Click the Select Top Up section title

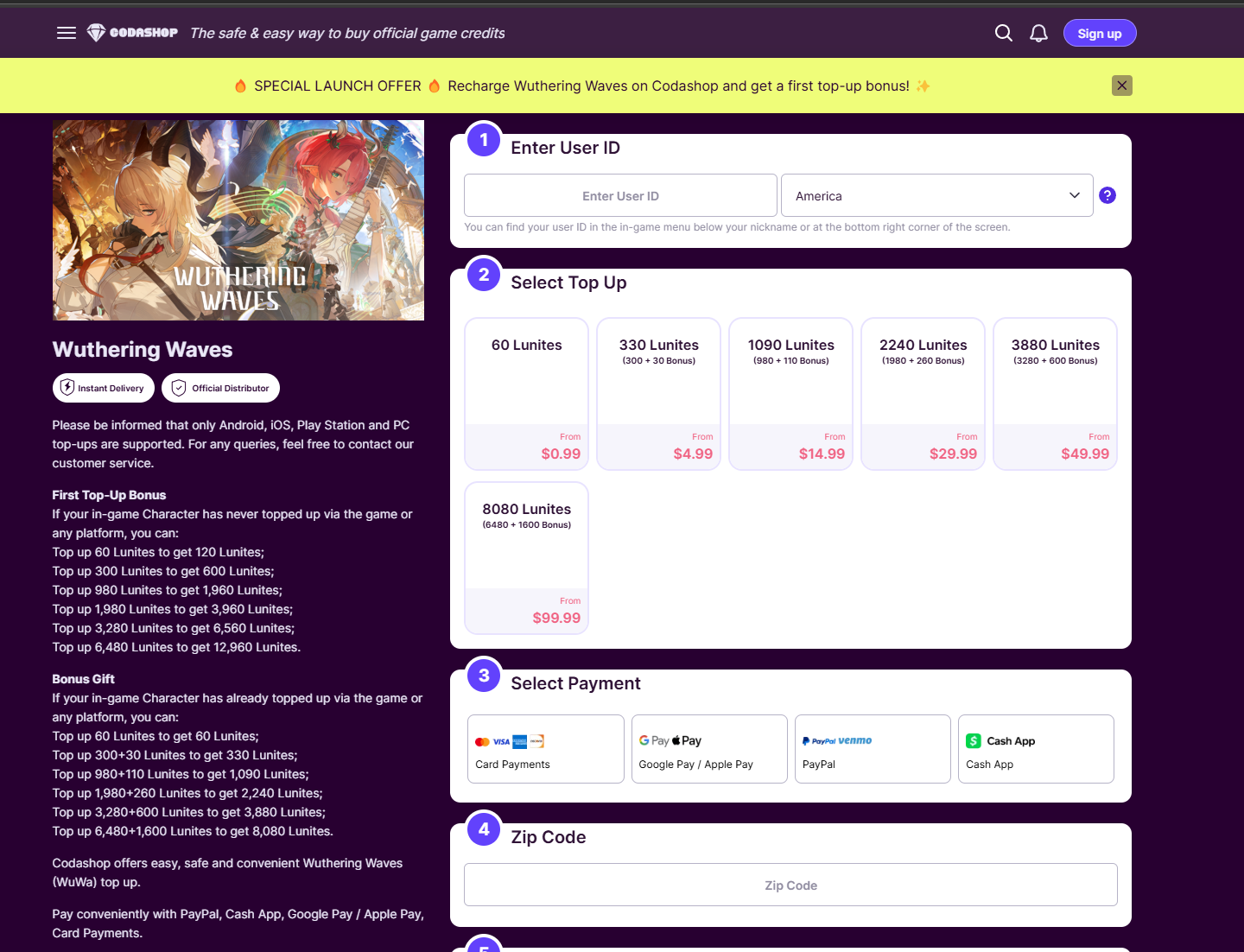(568, 282)
